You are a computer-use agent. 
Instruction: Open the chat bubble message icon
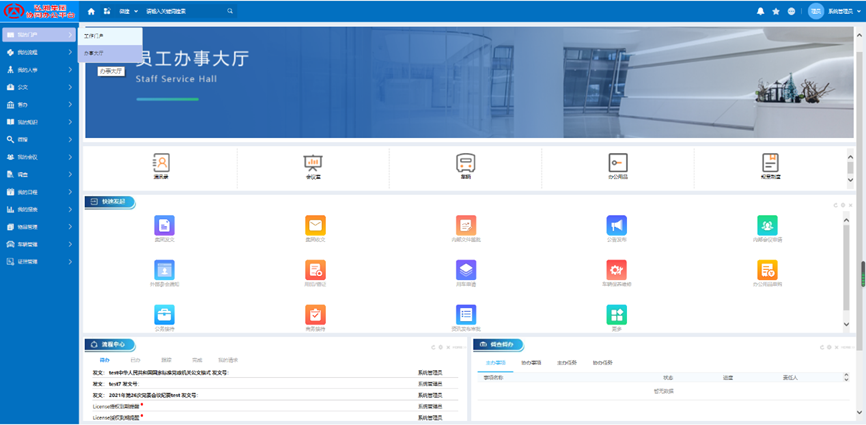click(791, 11)
